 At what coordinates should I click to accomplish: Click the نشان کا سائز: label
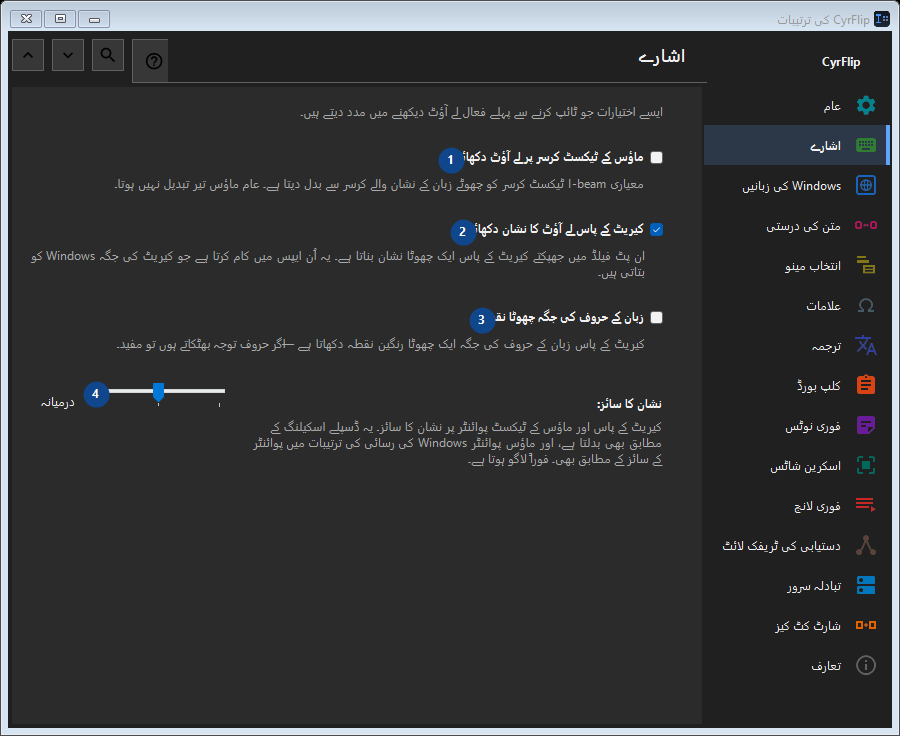pyautogui.click(x=629, y=404)
